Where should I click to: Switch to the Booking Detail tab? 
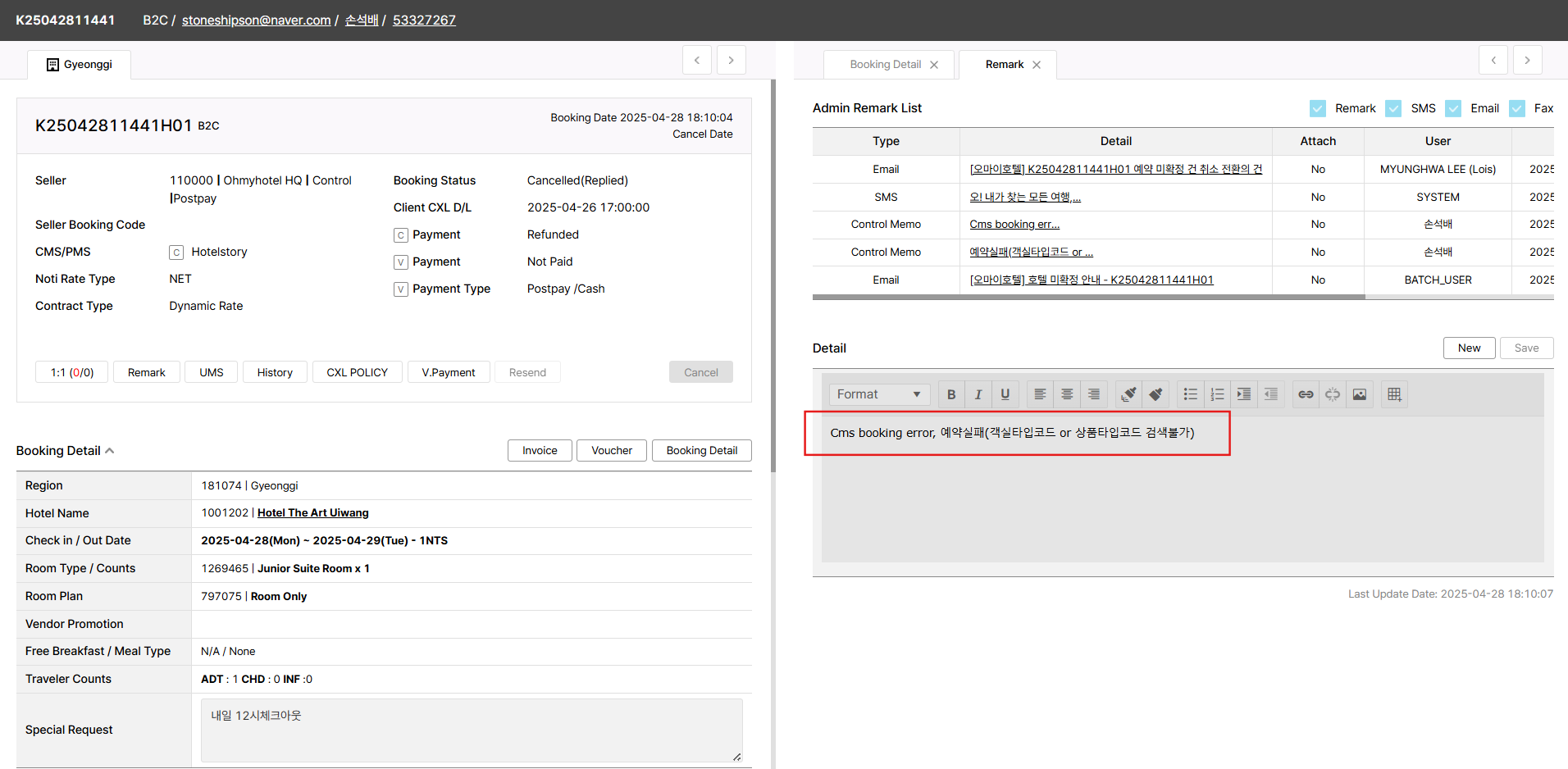tap(886, 65)
